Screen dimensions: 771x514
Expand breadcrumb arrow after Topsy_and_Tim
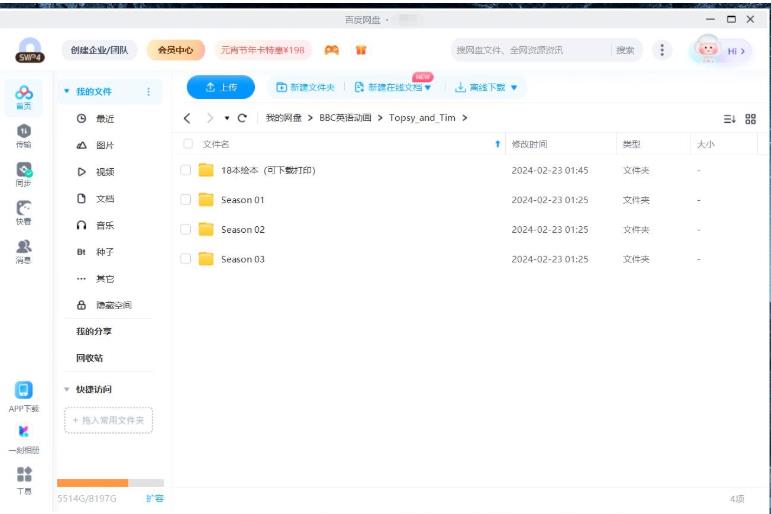tap(465, 118)
